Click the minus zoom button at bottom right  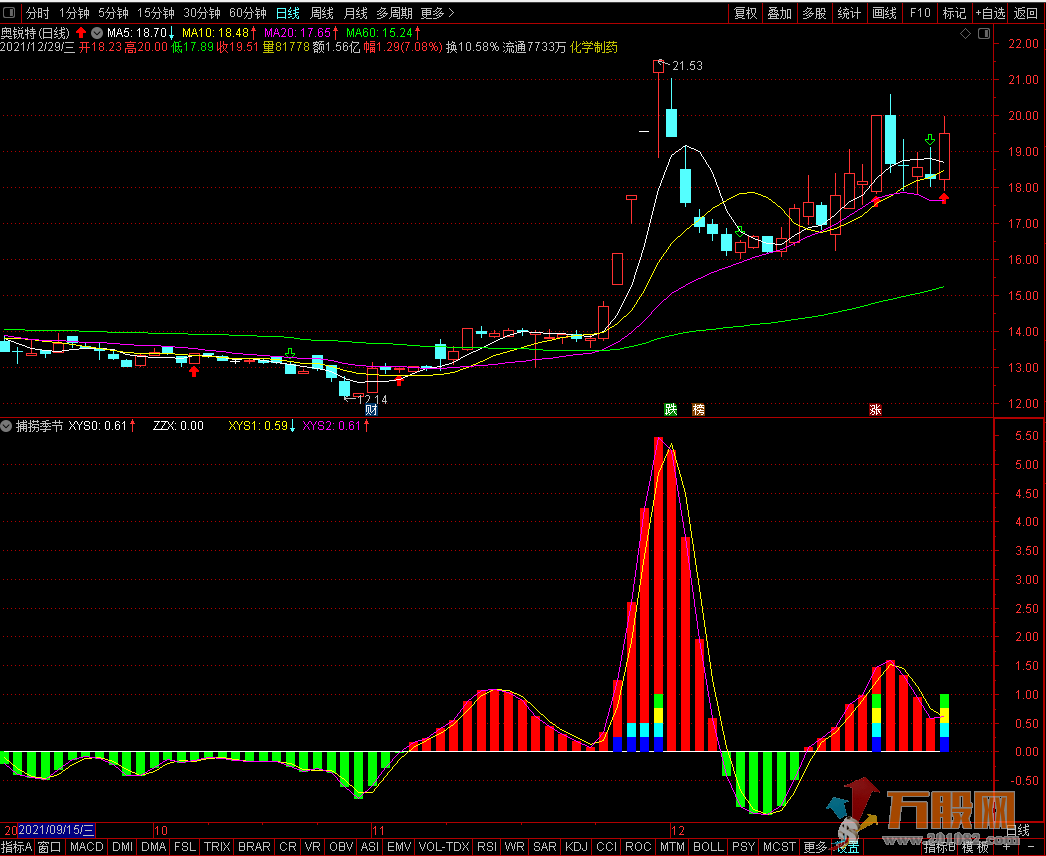1031,847
